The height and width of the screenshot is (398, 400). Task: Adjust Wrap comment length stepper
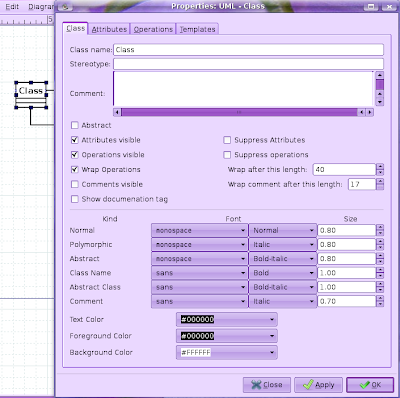[380, 184]
